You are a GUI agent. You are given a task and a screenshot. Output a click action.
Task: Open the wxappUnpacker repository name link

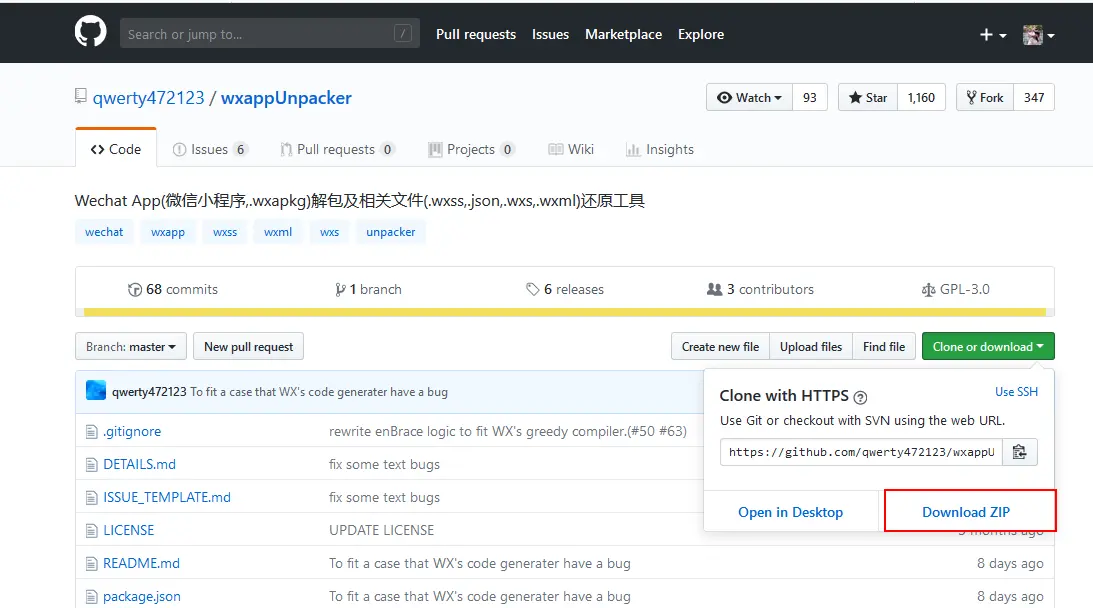[x=286, y=98]
